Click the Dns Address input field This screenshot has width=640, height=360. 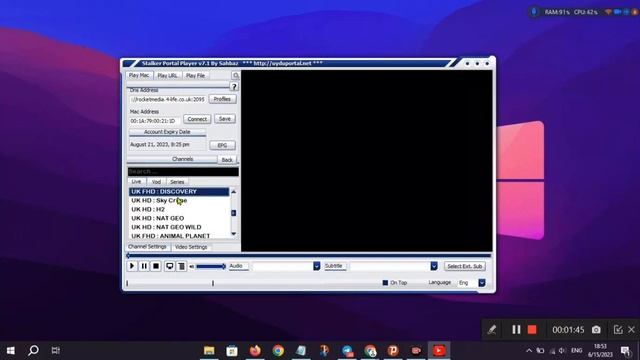[x=167, y=99]
